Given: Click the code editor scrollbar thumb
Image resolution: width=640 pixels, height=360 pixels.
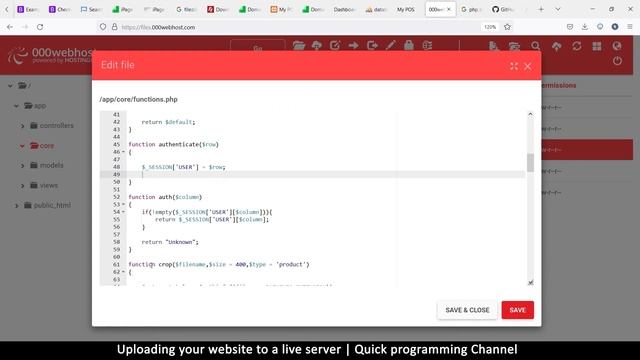Looking at the screenshot, I should (530, 163).
